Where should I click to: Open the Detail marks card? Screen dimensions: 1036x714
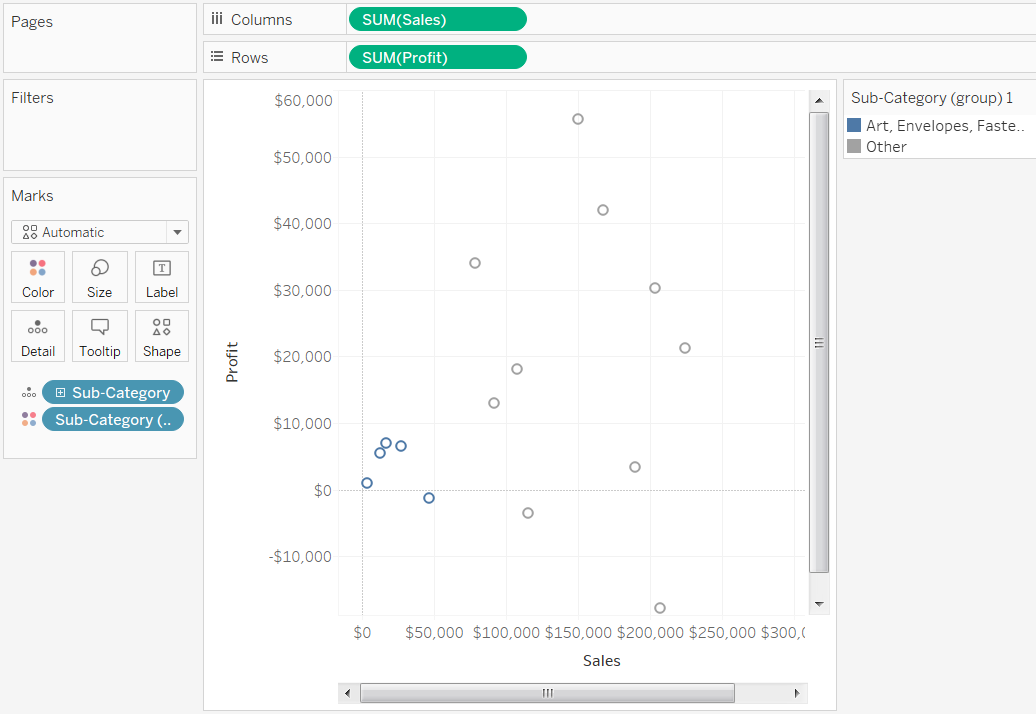click(x=38, y=336)
